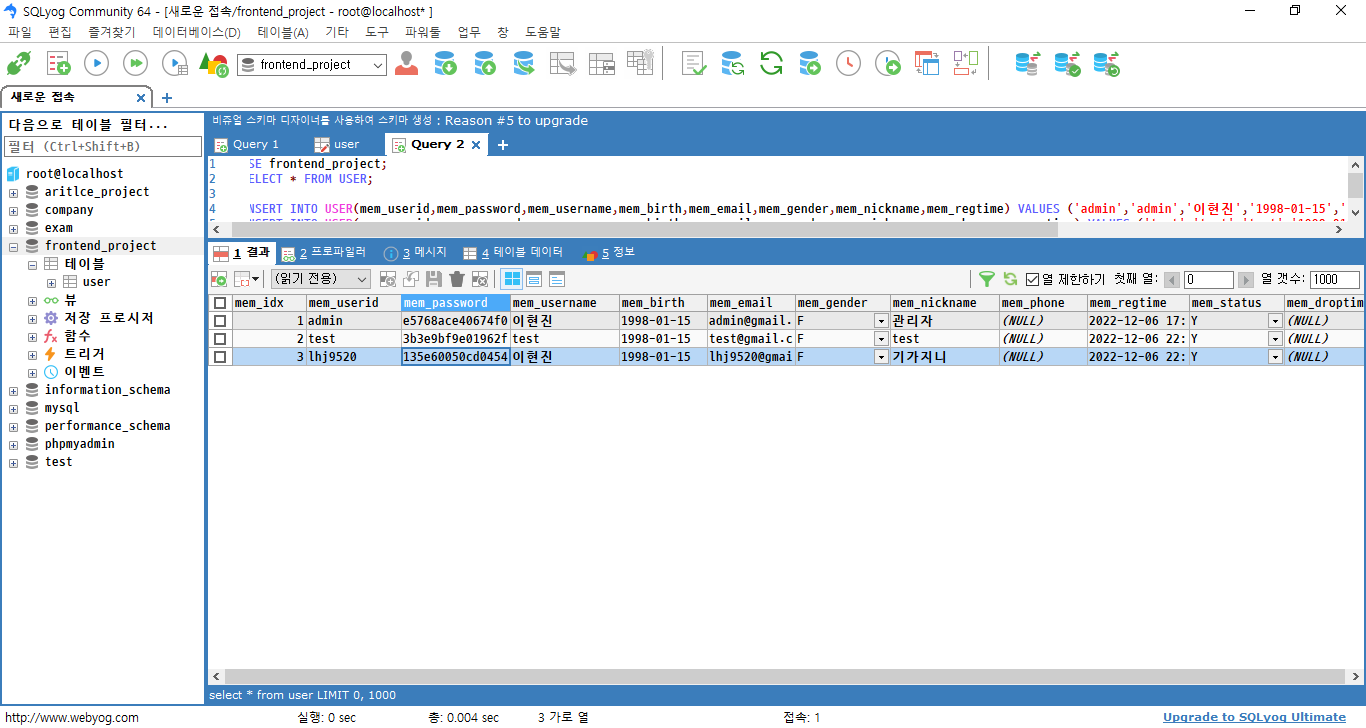Open the 데이터베이스(D) menu
Viewport: 1366px width, 728px height.
[197, 32]
